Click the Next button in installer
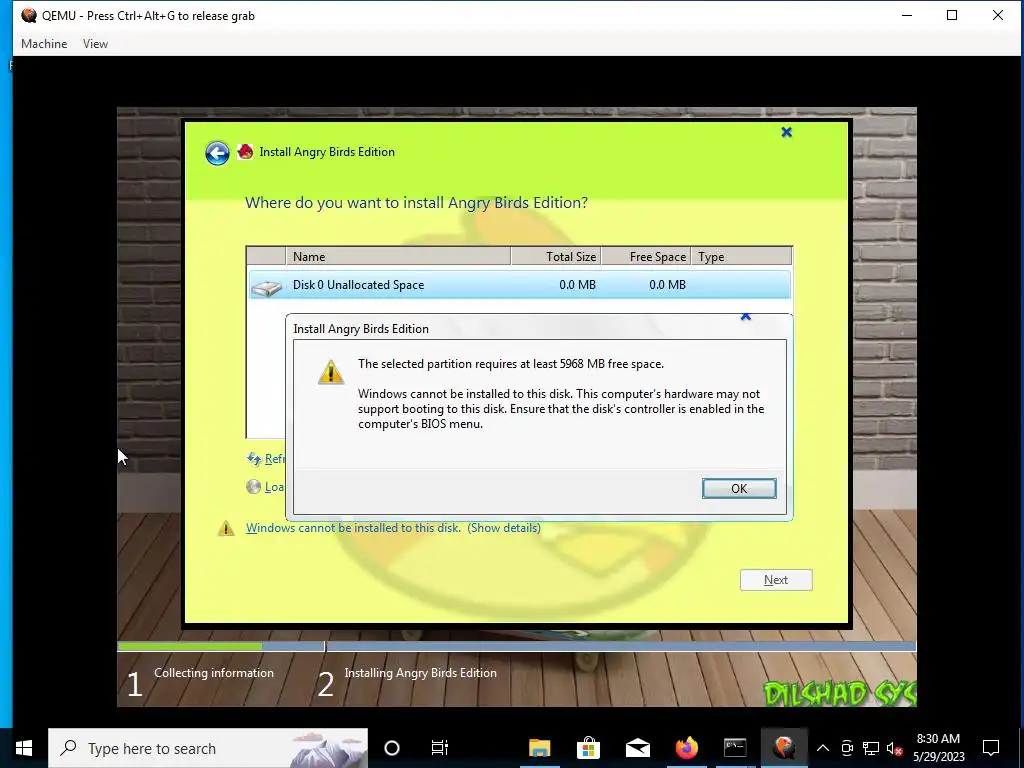The image size is (1024, 768). [776, 580]
